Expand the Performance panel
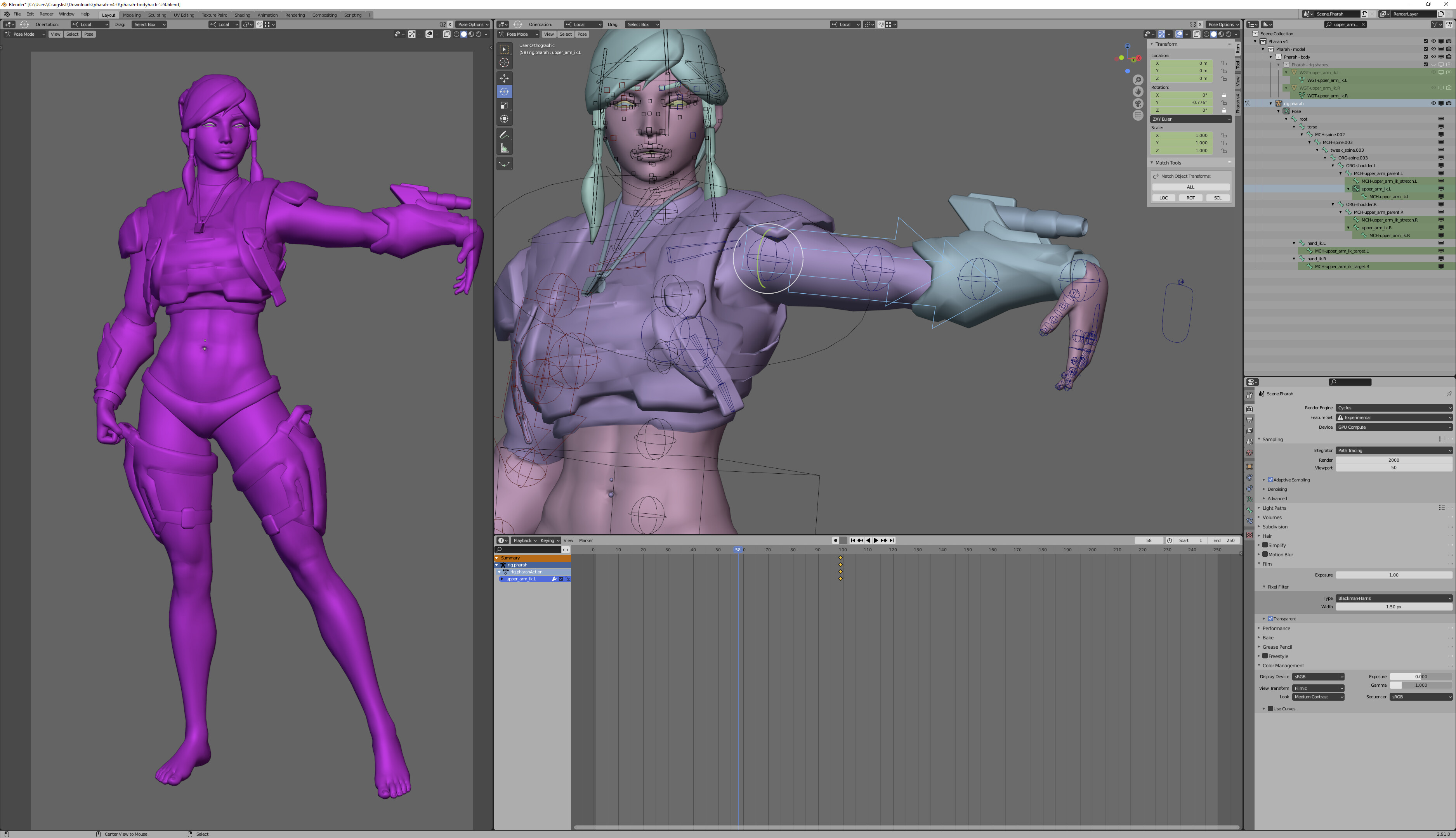This screenshot has width=1456, height=838. coord(1276,628)
